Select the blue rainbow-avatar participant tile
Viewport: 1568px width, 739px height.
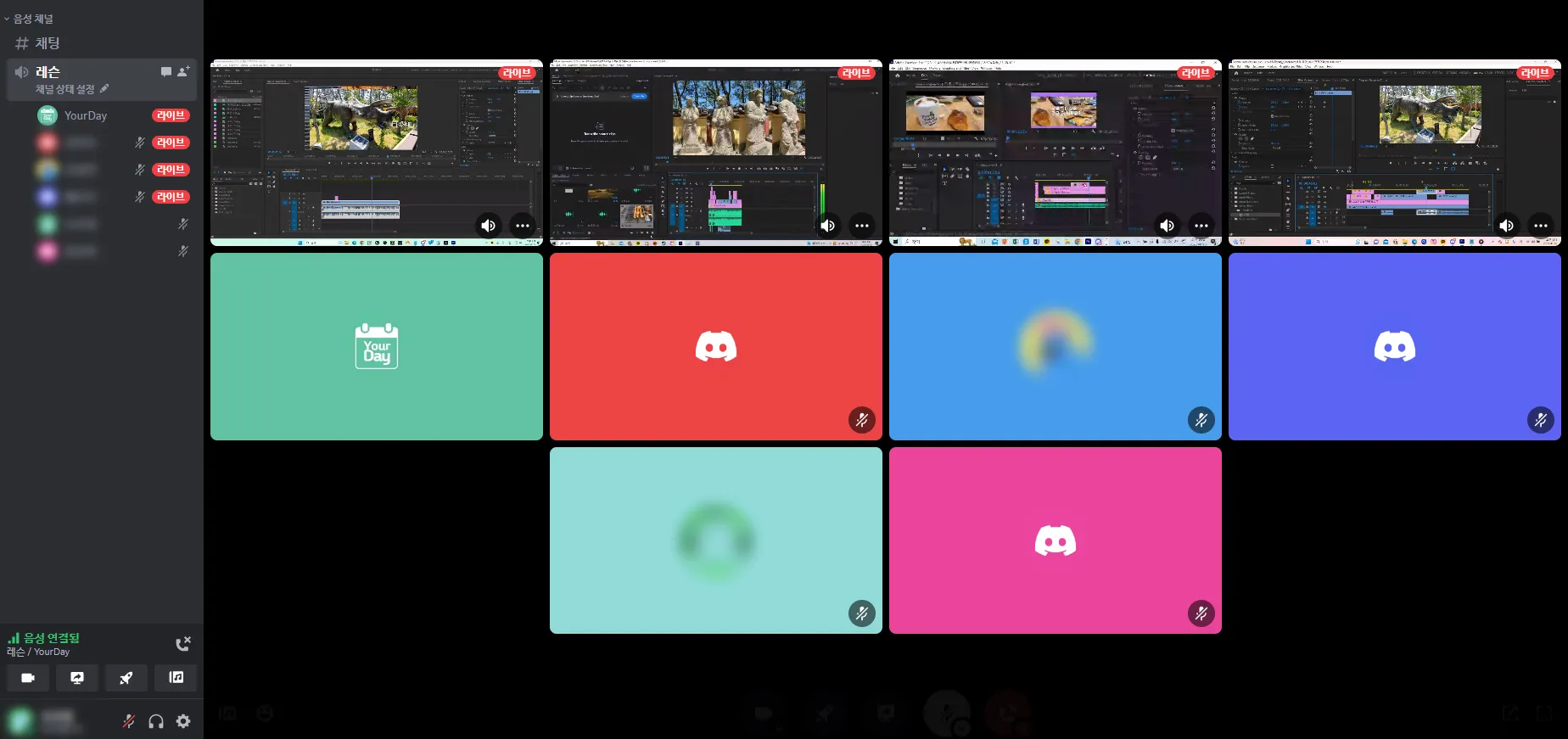(x=1056, y=346)
